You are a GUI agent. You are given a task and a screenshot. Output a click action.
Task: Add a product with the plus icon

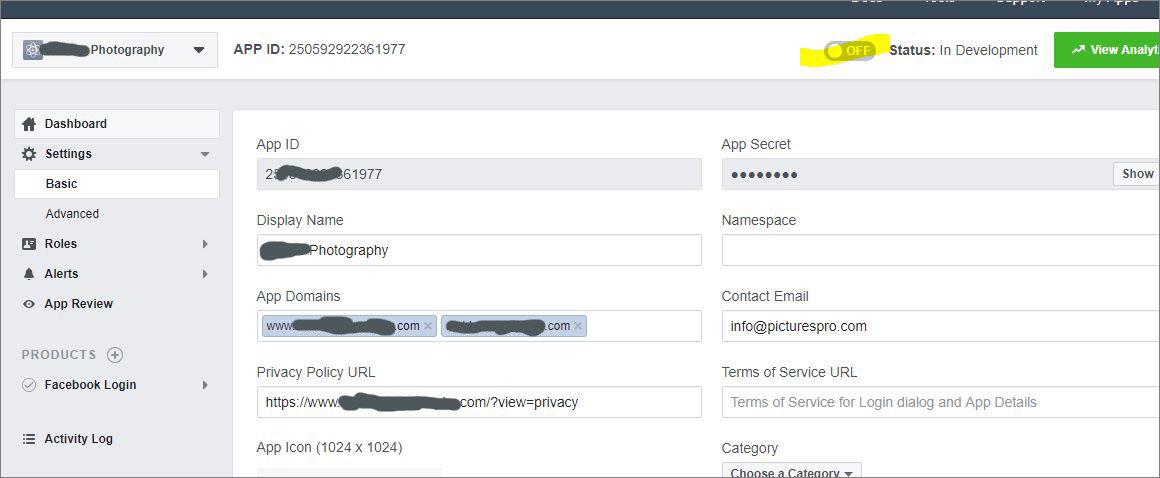point(115,354)
